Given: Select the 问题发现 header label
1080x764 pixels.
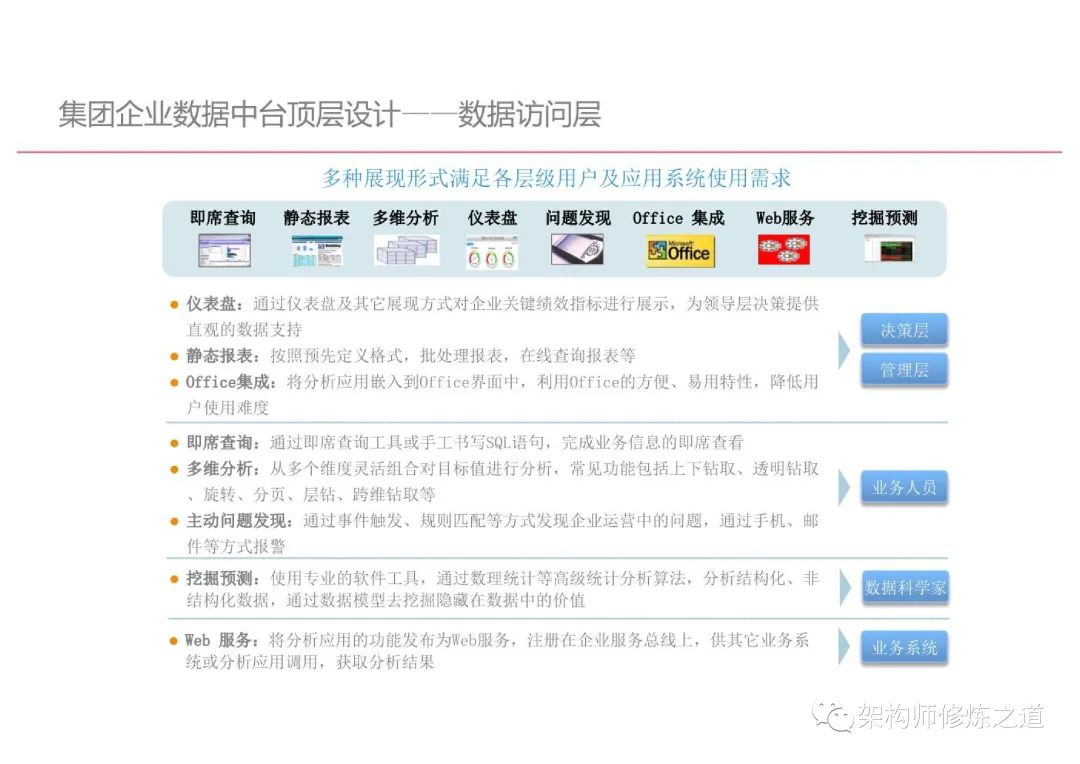Looking at the screenshot, I should tap(578, 218).
